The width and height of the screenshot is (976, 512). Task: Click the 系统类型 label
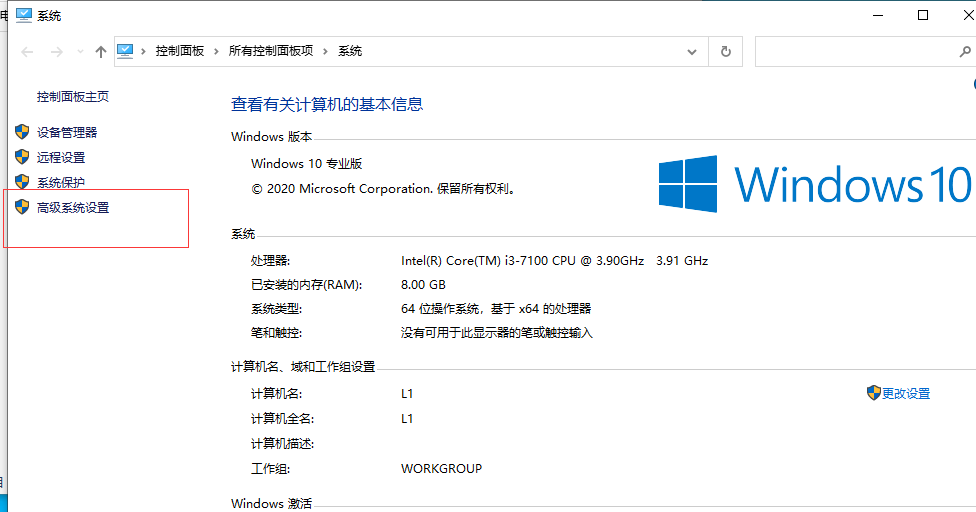pos(276,309)
